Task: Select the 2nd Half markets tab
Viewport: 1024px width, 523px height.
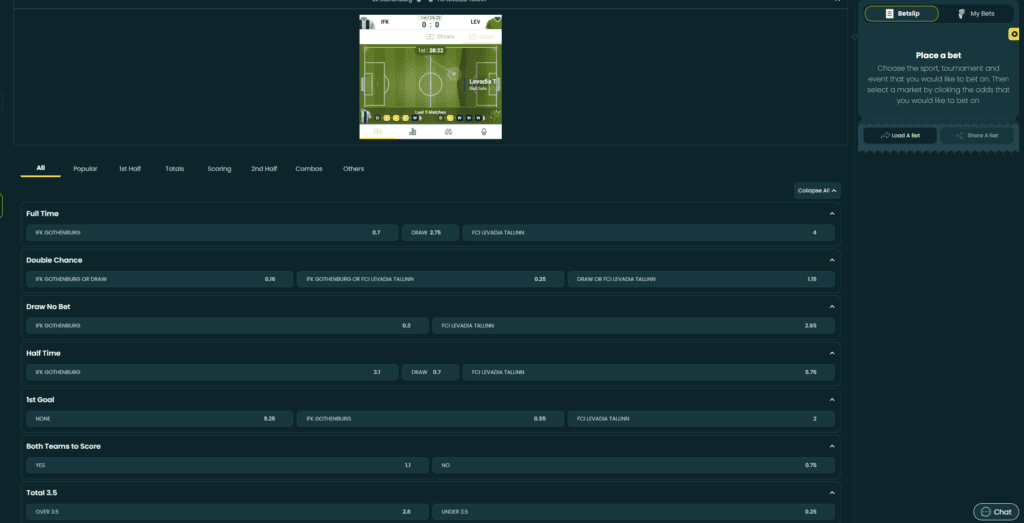Action: (264, 169)
